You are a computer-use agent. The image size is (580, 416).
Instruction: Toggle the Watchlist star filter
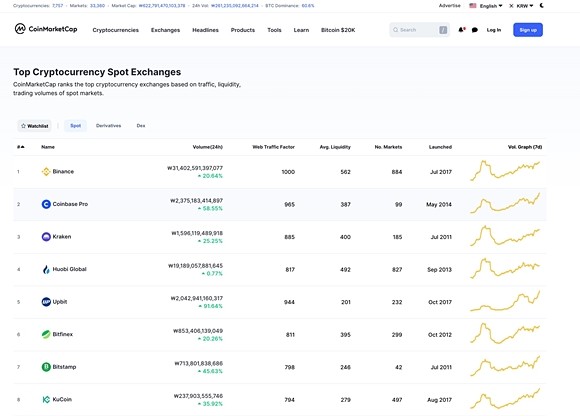(x=34, y=126)
